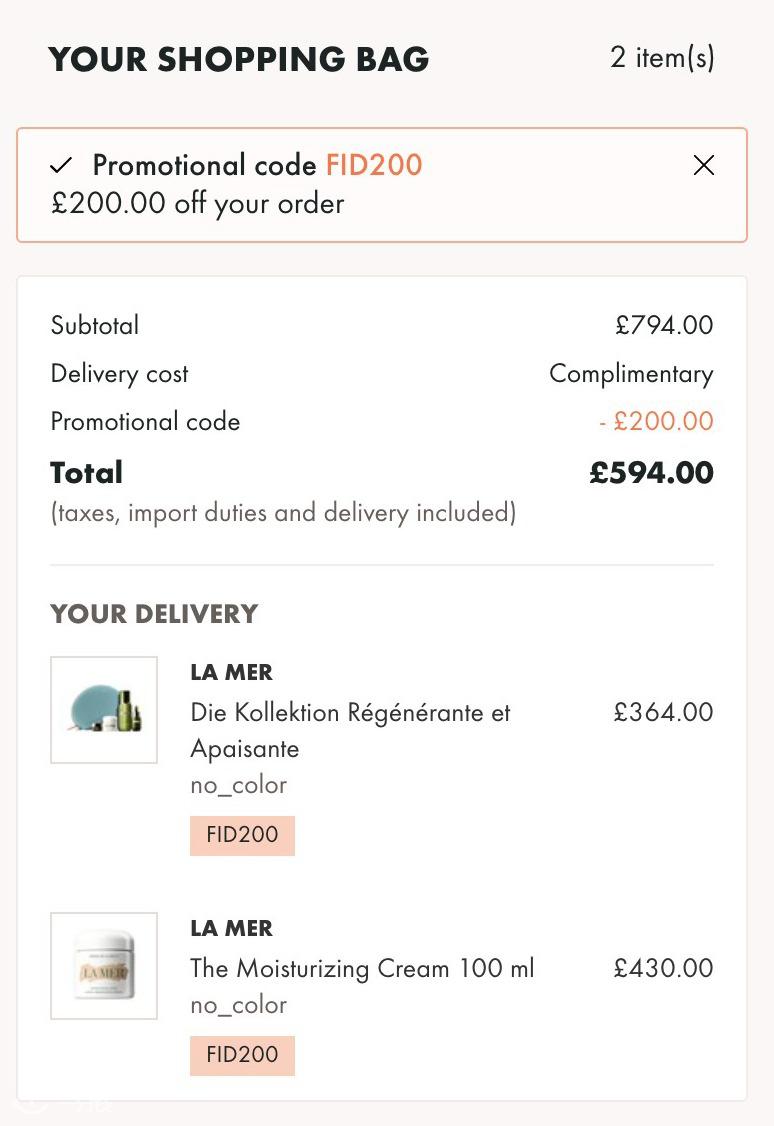Open The Moisturizing Cream 100 ml

362,968
